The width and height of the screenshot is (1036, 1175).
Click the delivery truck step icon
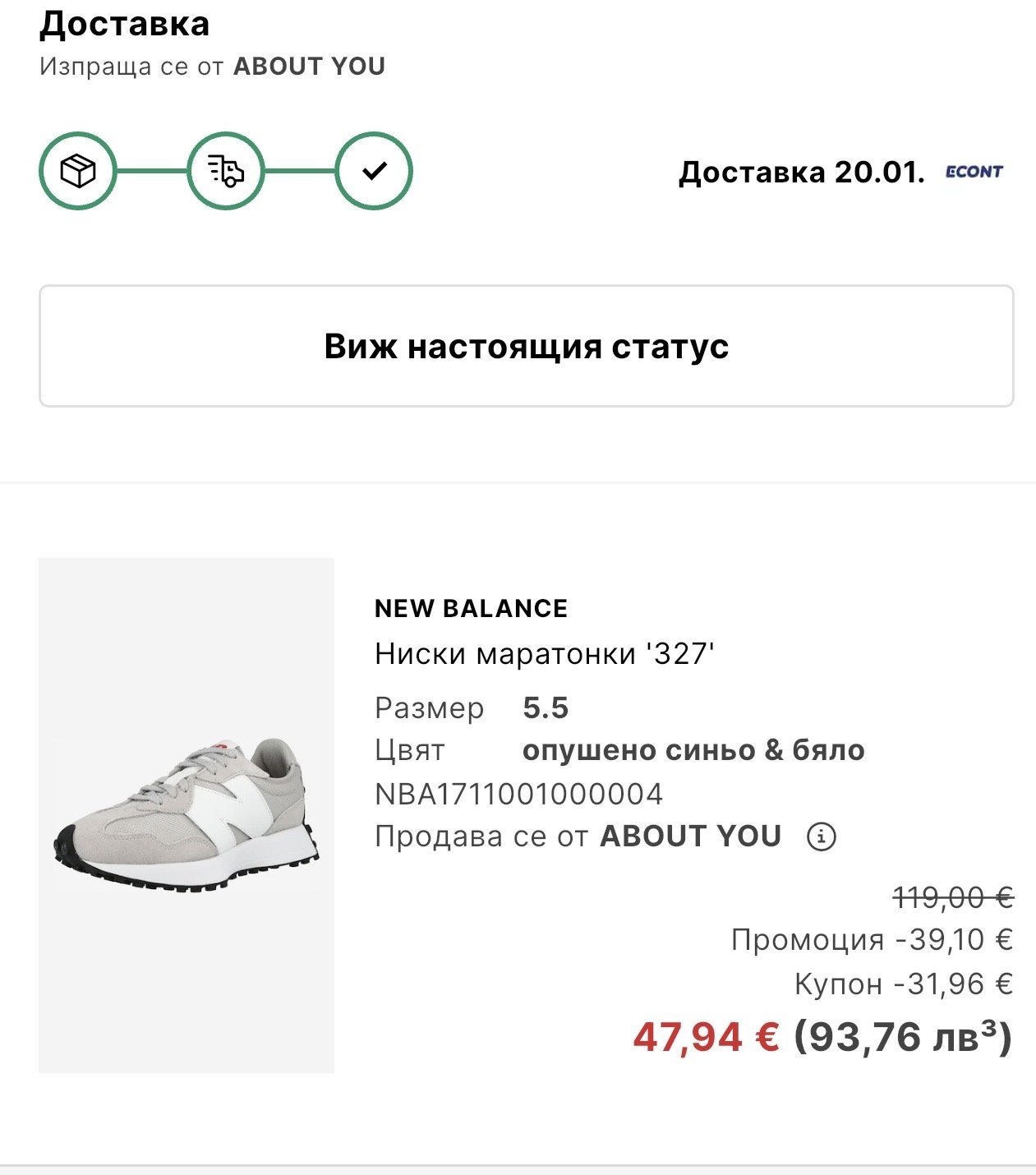pos(226,171)
